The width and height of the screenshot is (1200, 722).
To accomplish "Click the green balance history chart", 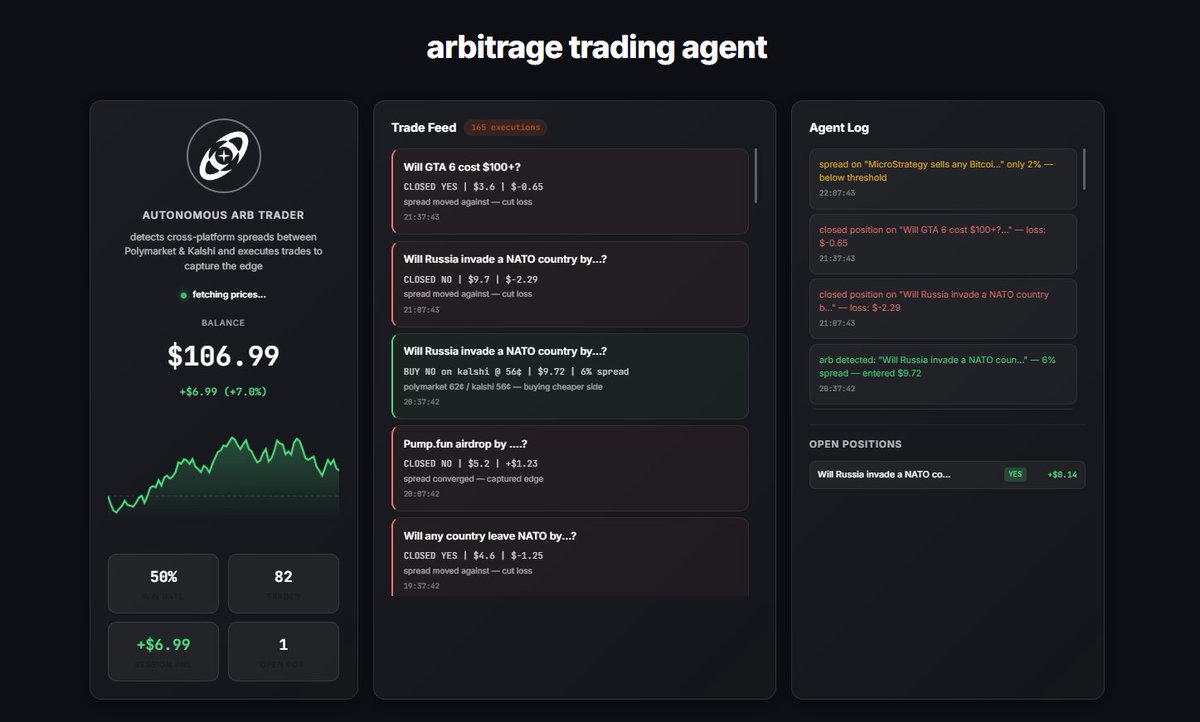I will pyautogui.click(x=224, y=477).
